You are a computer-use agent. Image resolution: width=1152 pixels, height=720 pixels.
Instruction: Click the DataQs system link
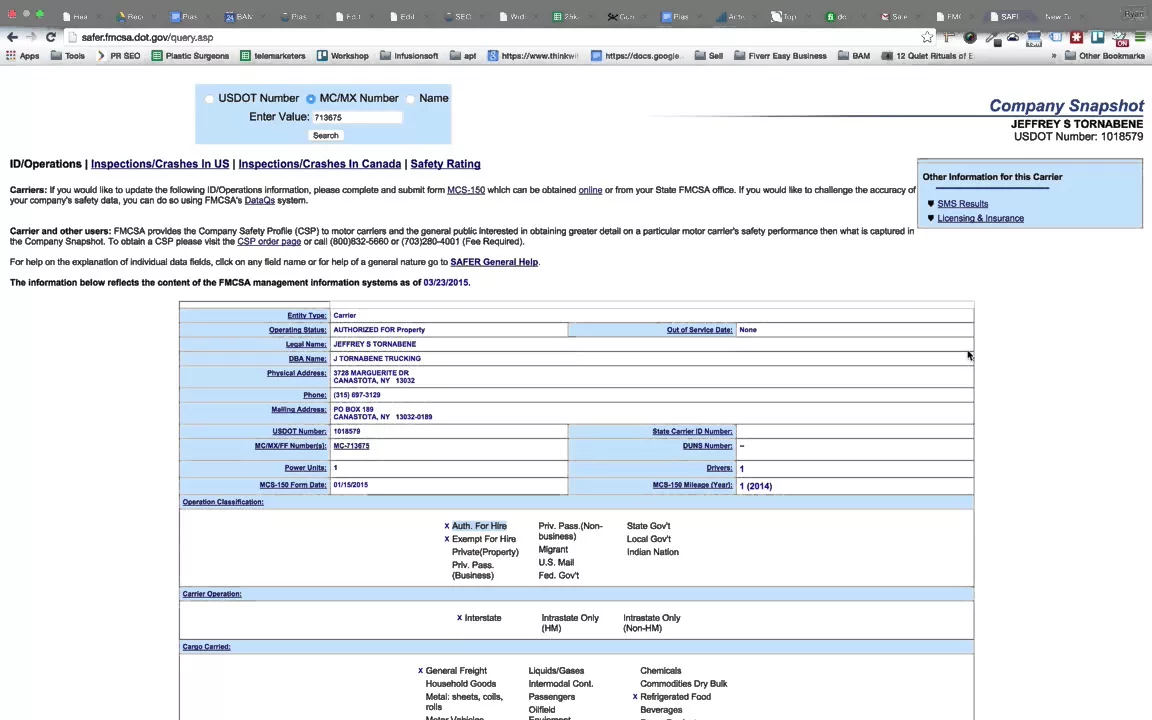tap(259, 200)
